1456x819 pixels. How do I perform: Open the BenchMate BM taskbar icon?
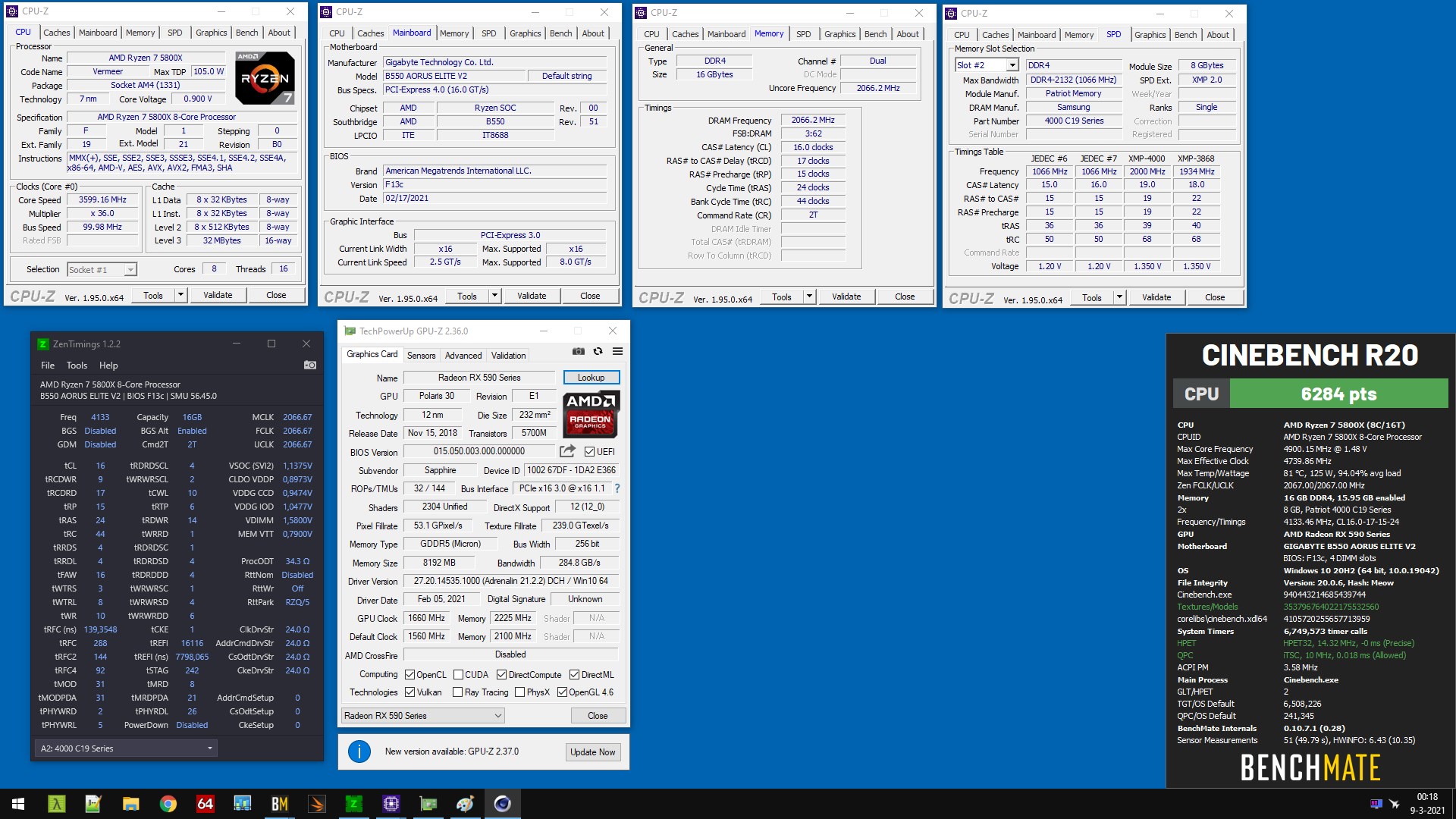pyautogui.click(x=279, y=804)
